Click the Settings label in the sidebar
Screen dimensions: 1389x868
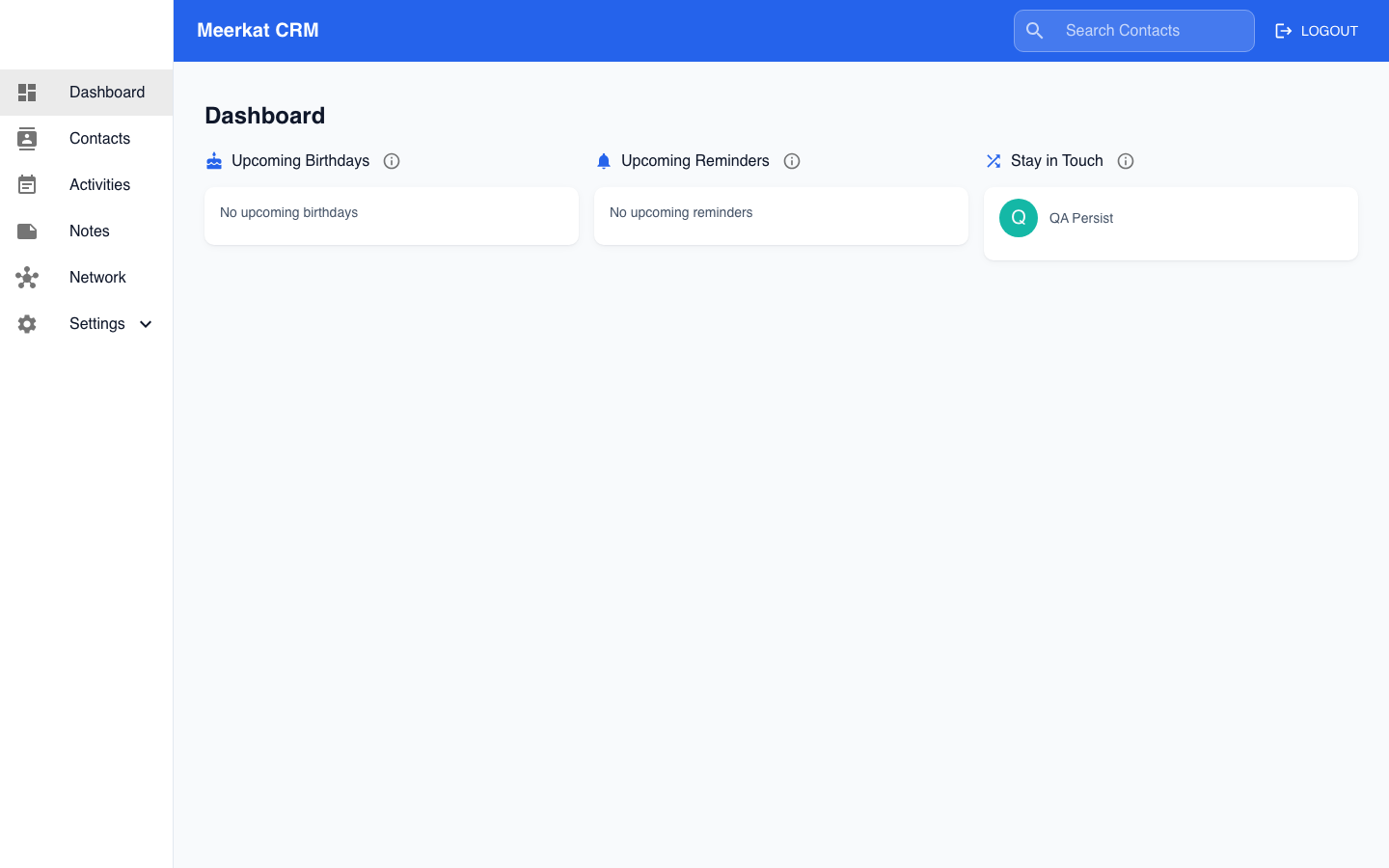pyautogui.click(x=97, y=324)
